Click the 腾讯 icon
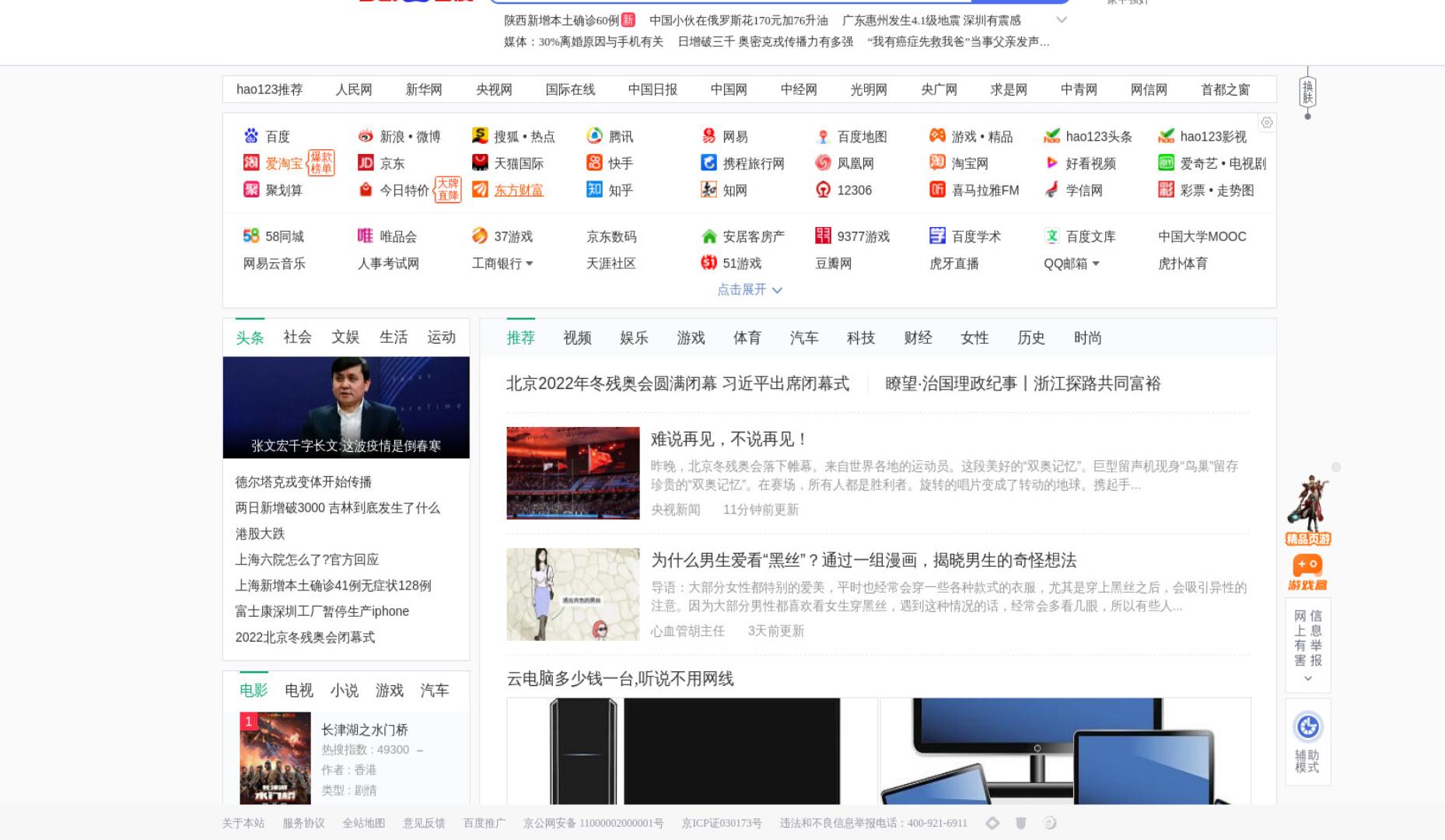Image resolution: width=1445 pixels, height=840 pixels. [x=594, y=136]
